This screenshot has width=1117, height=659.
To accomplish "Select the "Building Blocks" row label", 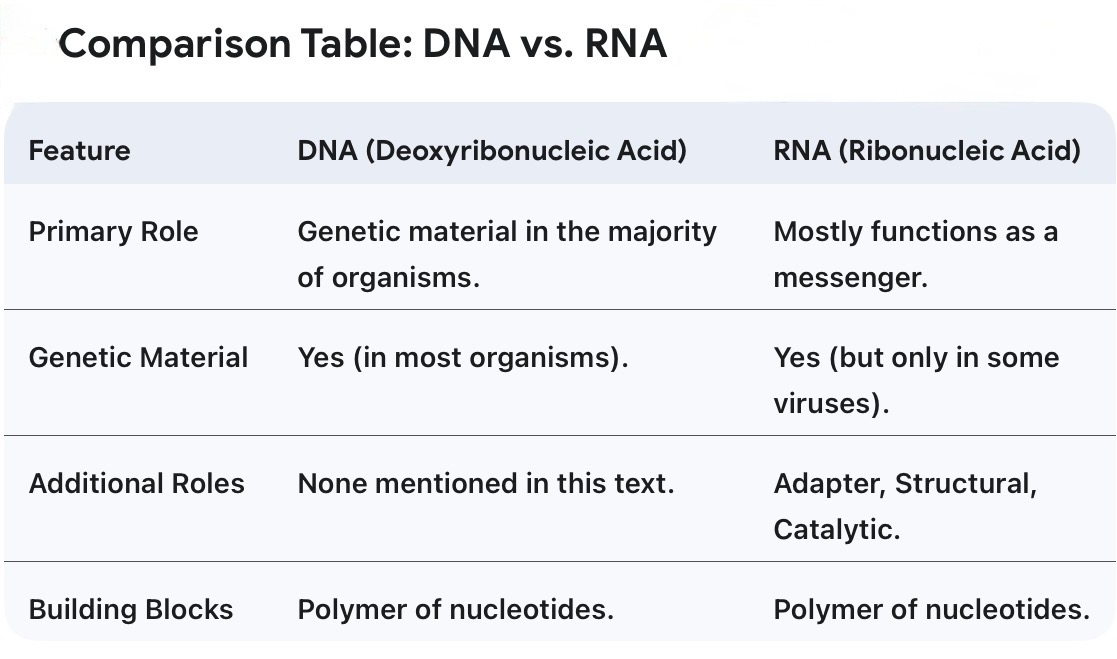I will [x=130, y=610].
